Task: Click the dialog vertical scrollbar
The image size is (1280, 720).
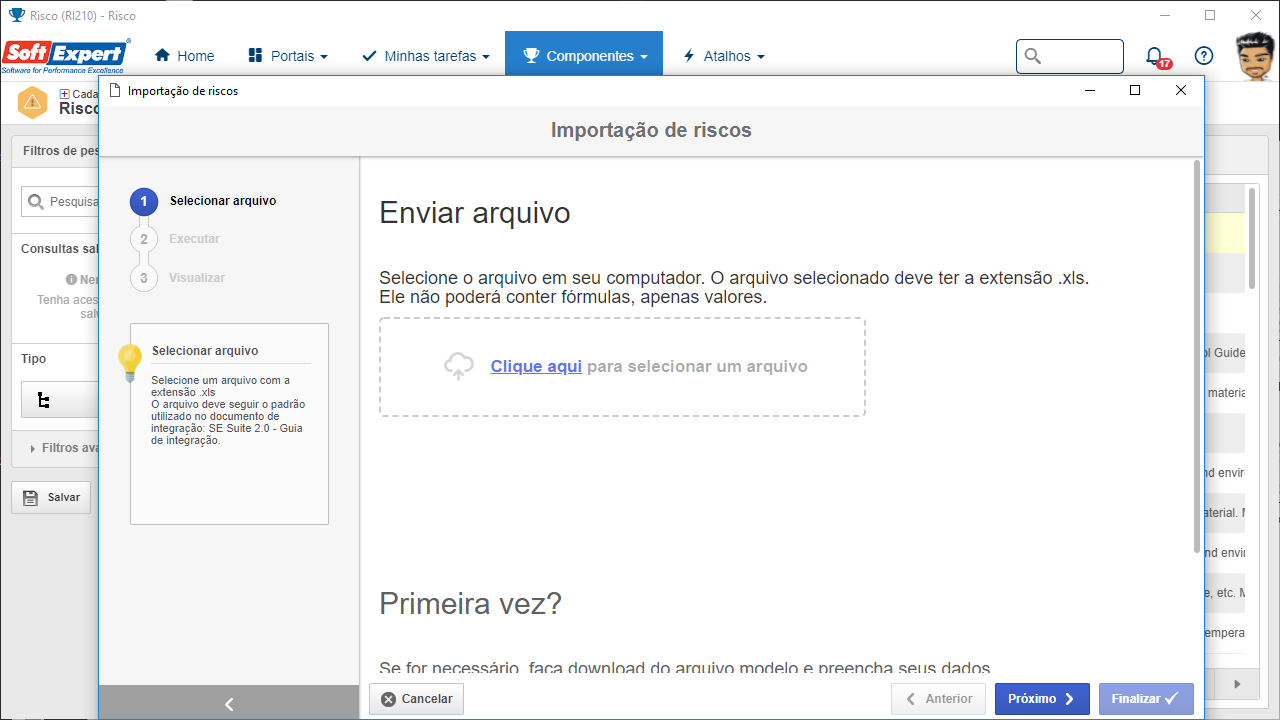Action: coord(1198,356)
